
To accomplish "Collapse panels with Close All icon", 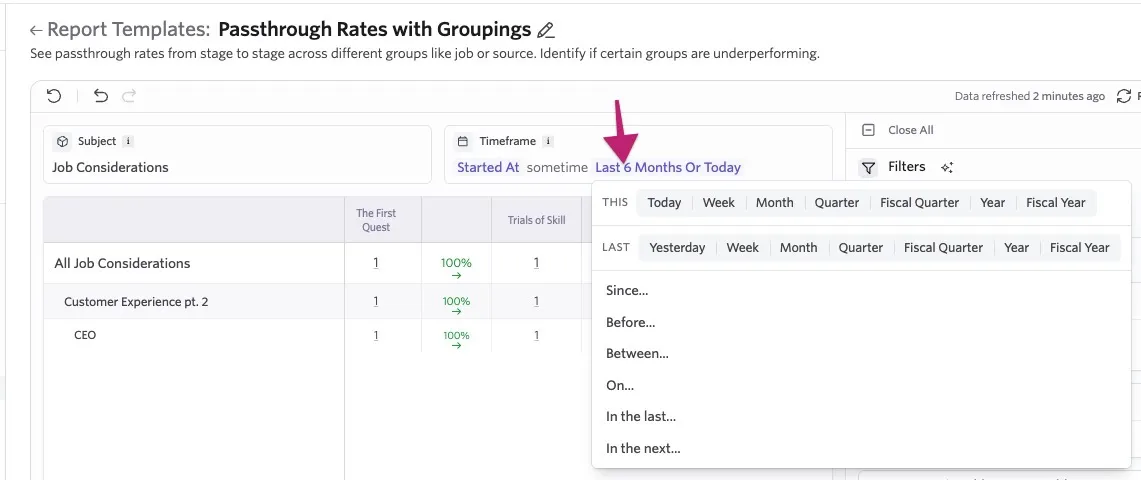I will point(868,130).
